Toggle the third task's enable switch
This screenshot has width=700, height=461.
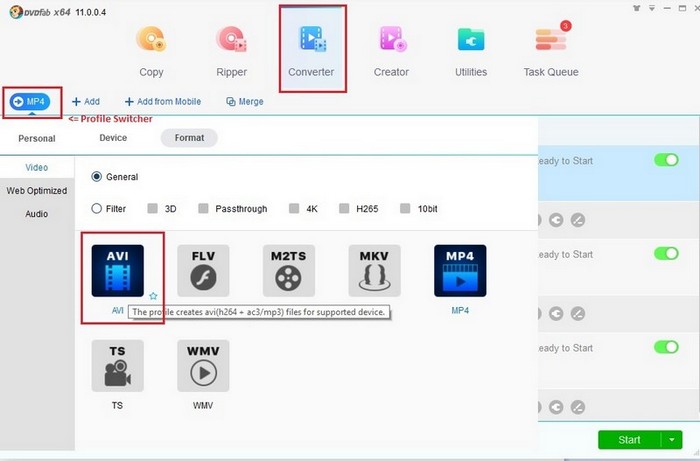point(667,347)
